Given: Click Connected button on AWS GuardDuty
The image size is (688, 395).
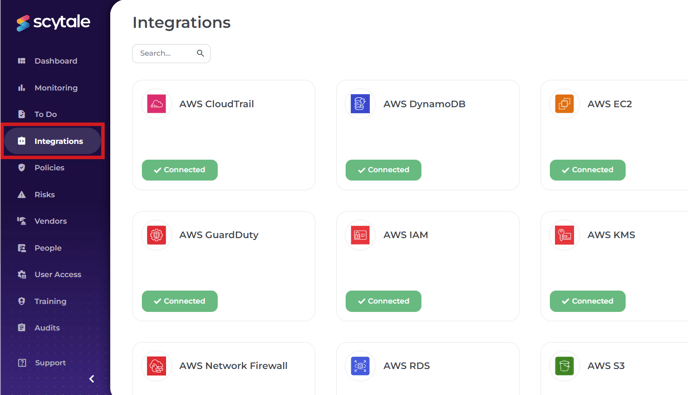Looking at the screenshot, I should (x=179, y=301).
